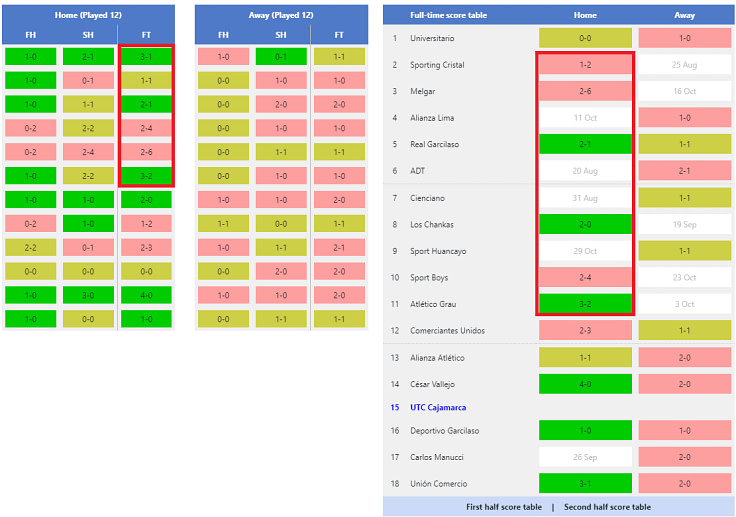This screenshot has height=517, width=736.
Task: Click Comerciantes Unidos home score 2-3
Action: click(585, 331)
